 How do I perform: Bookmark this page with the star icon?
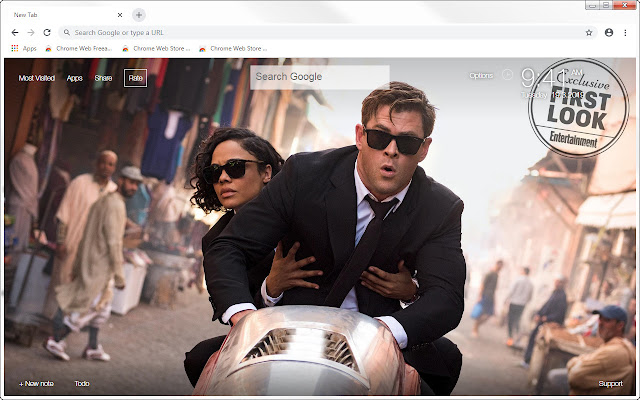click(589, 33)
